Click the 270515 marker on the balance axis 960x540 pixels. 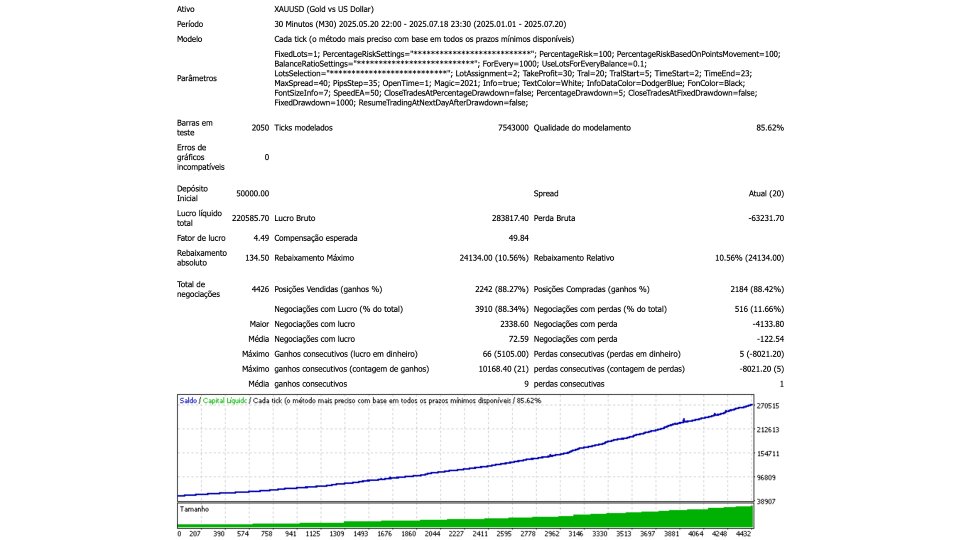click(768, 406)
